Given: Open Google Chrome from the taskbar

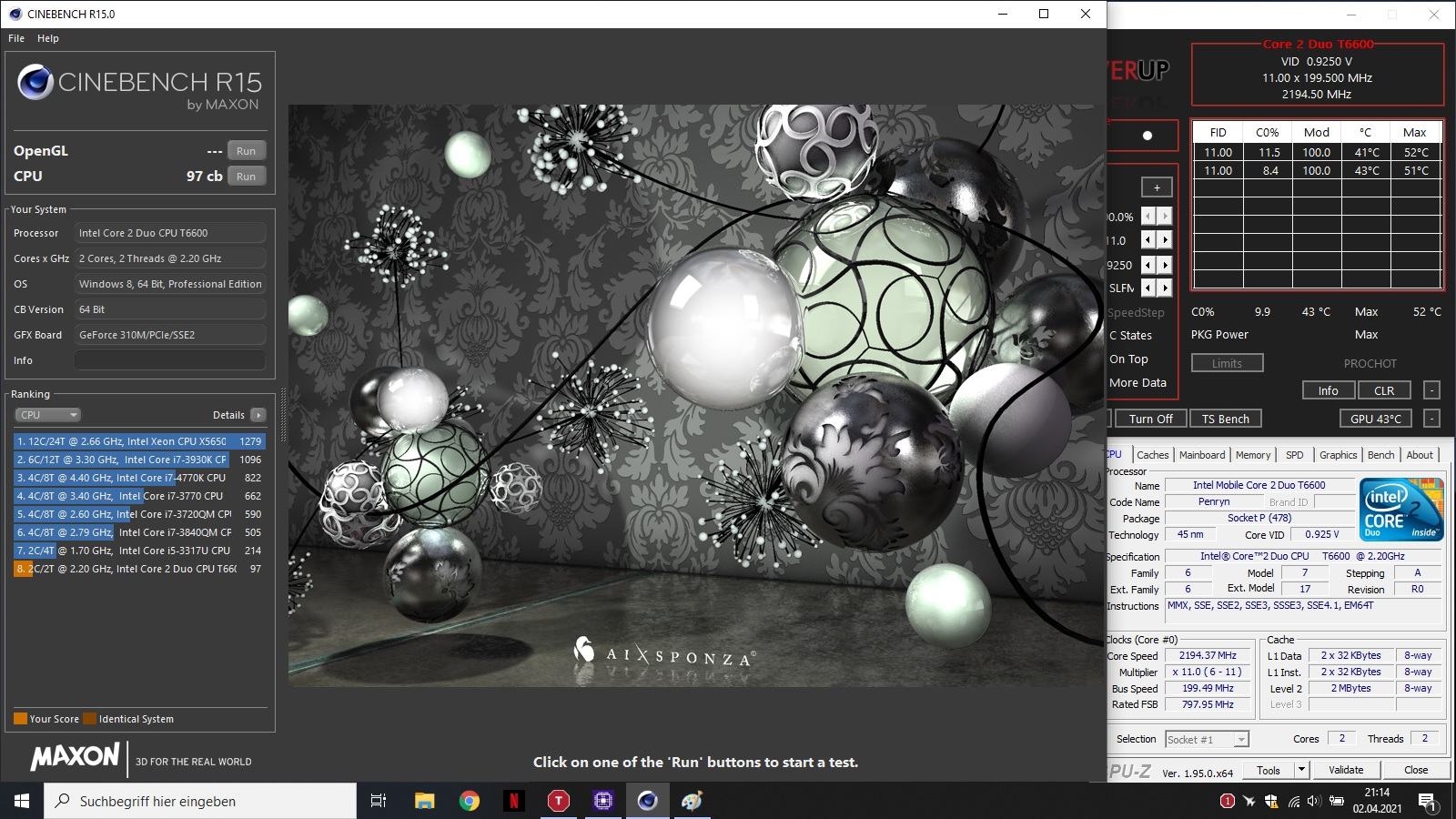Looking at the screenshot, I should [x=469, y=801].
